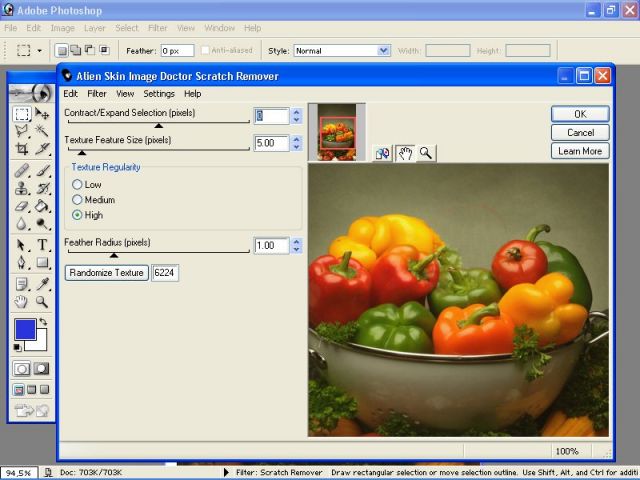640x480 pixels.
Task: Open the Filter menu in dialog
Action: (x=97, y=94)
